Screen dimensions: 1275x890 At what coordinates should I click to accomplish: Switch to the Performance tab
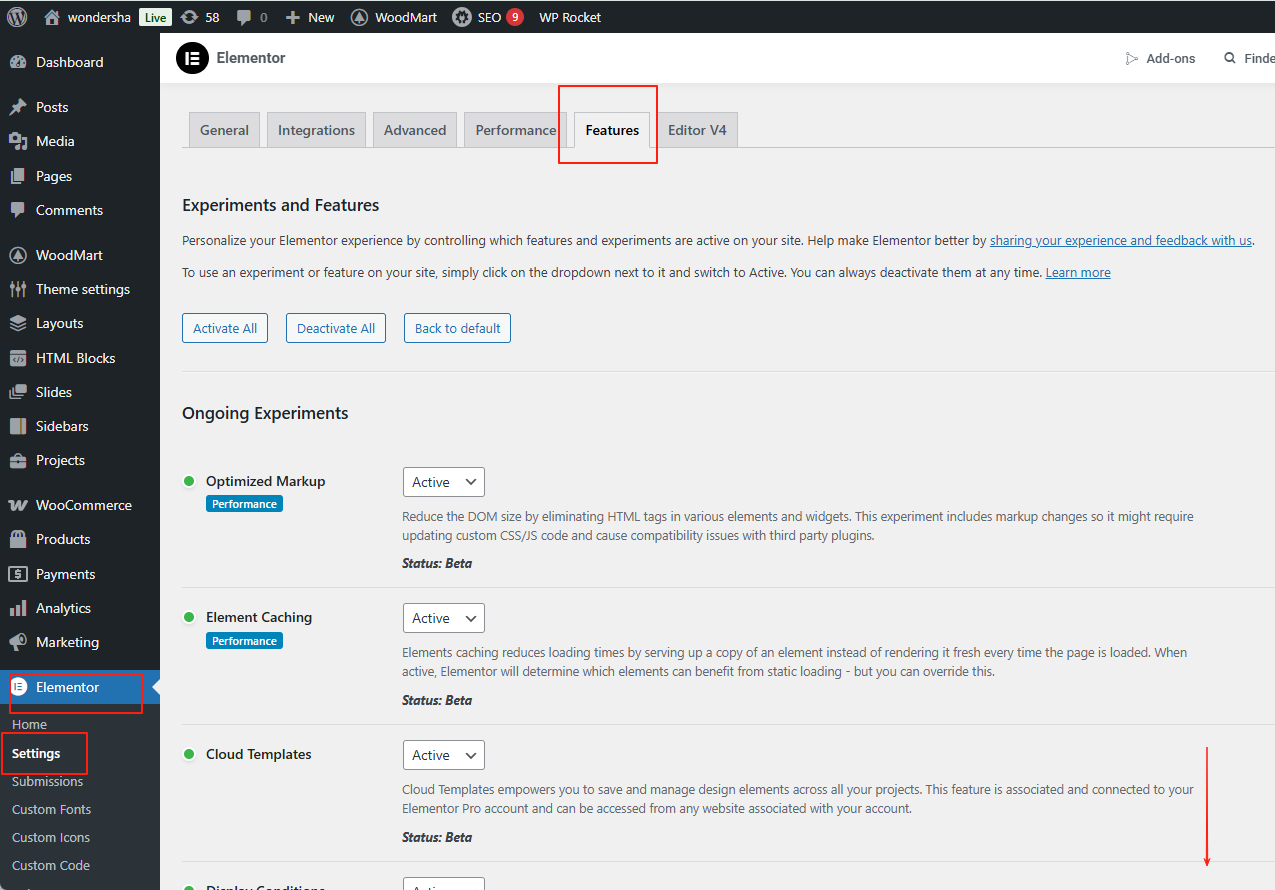(515, 130)
